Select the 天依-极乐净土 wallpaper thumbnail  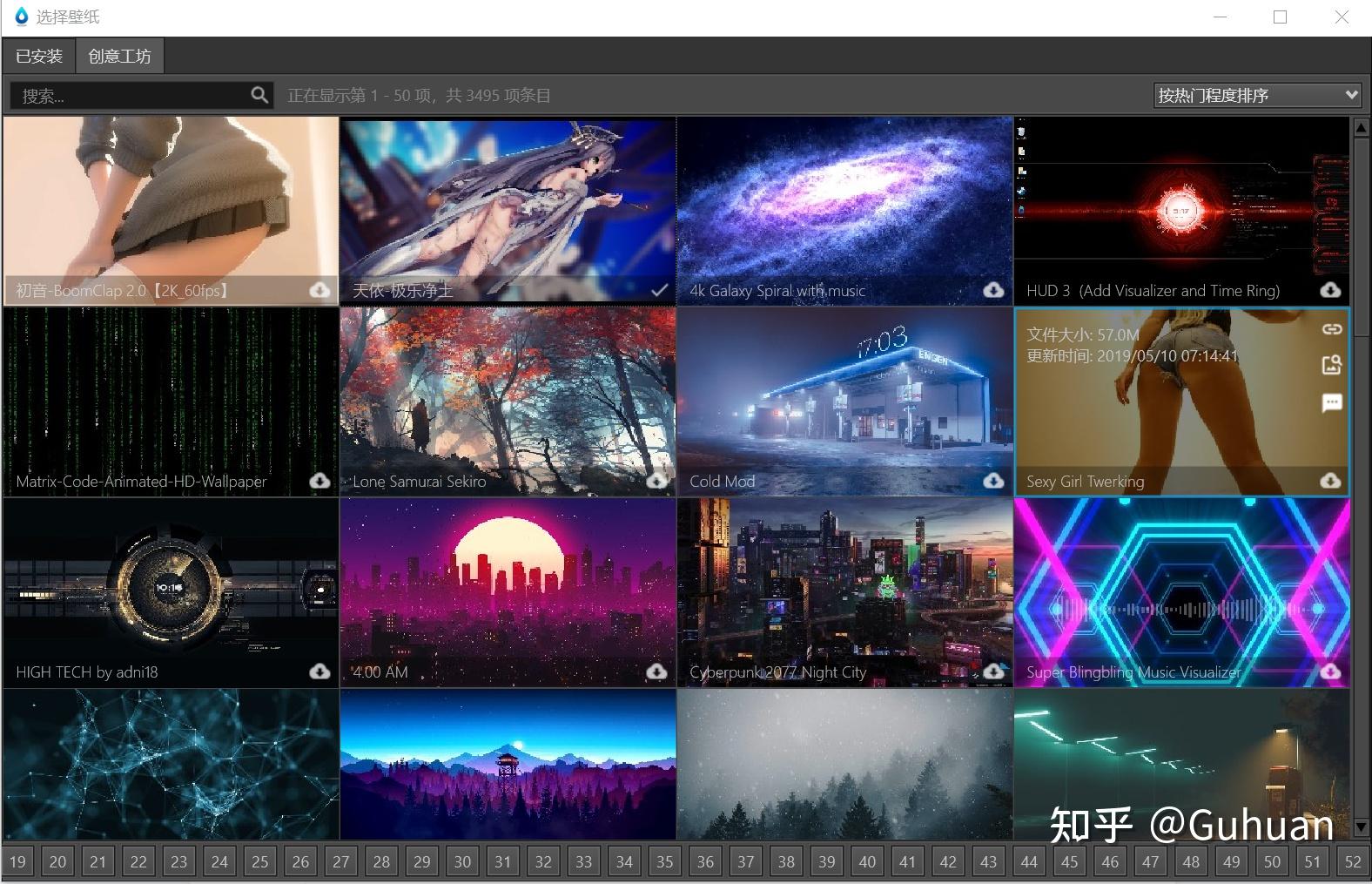(x=508, y=211)
